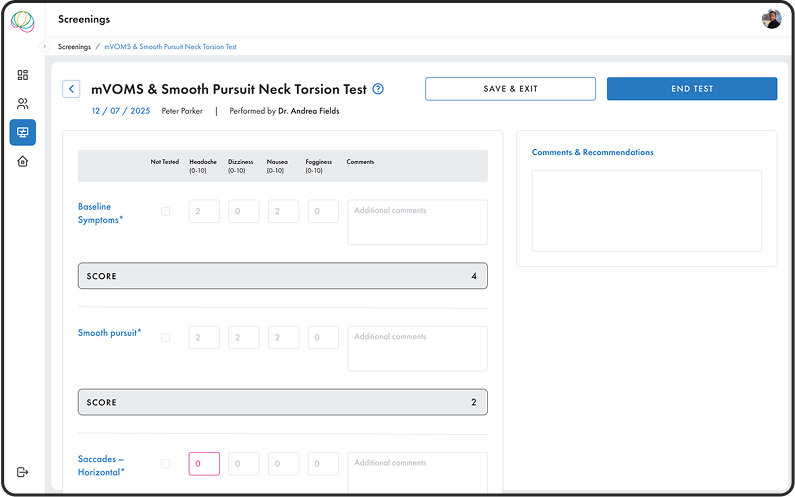795x497 pixels.
Task: Click the Smooth pursuit SCORE bar showing 2
Action: pos(282,402)
